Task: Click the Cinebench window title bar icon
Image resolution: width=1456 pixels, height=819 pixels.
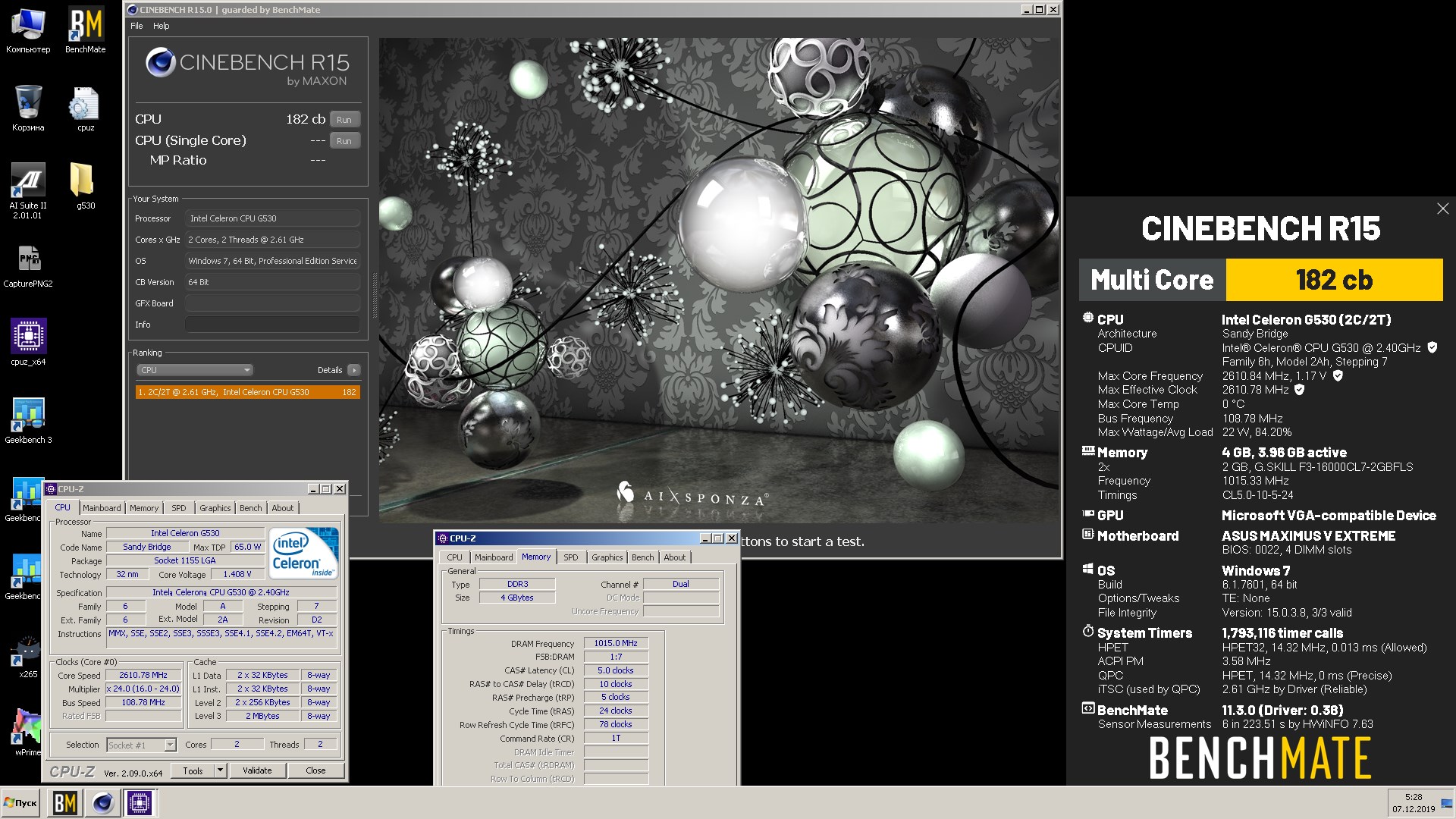Action: (132, 10)
